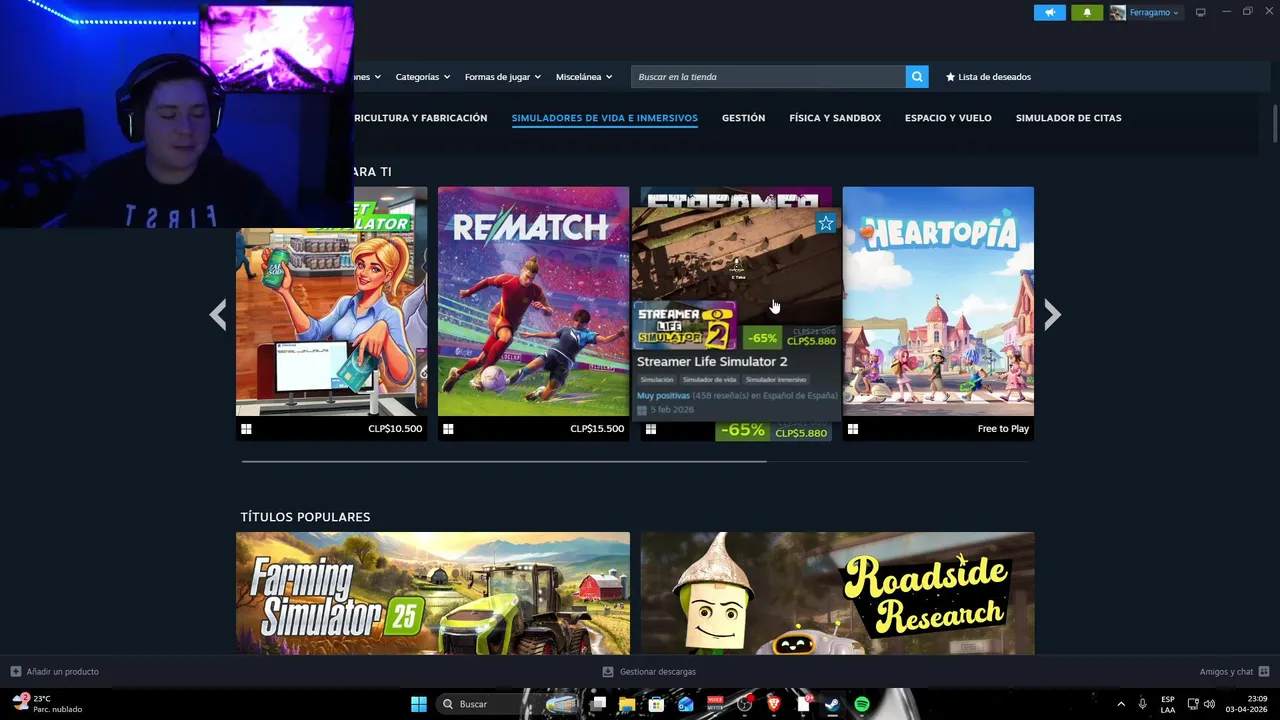The image size is (1280, 720).
Task: Switch to the Espacio y Vuelo tab
Action: tap(948, 118)
